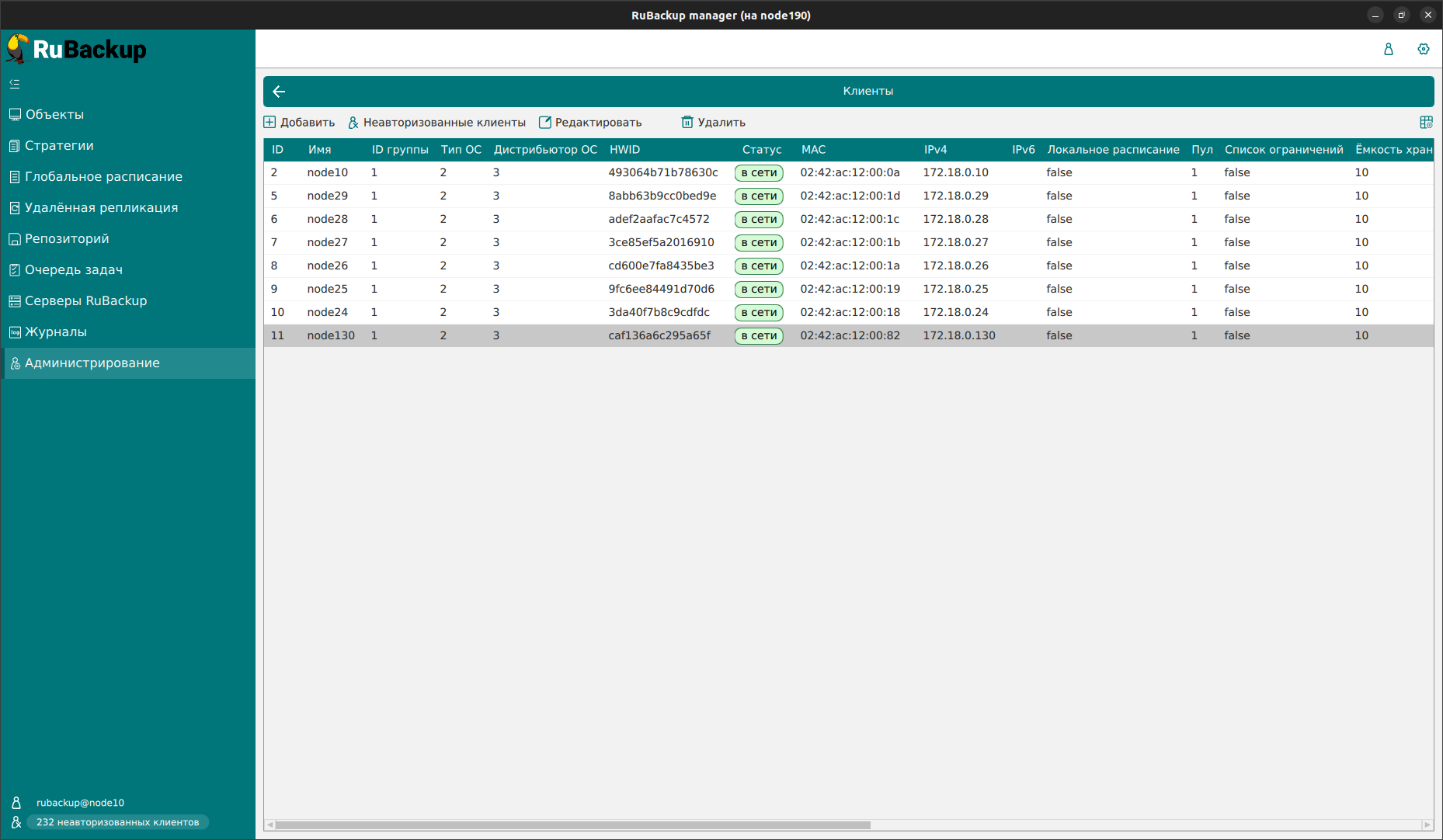Click the Добавить plus icon
This screenshot has width=1443, height=840.
(270, 123)
